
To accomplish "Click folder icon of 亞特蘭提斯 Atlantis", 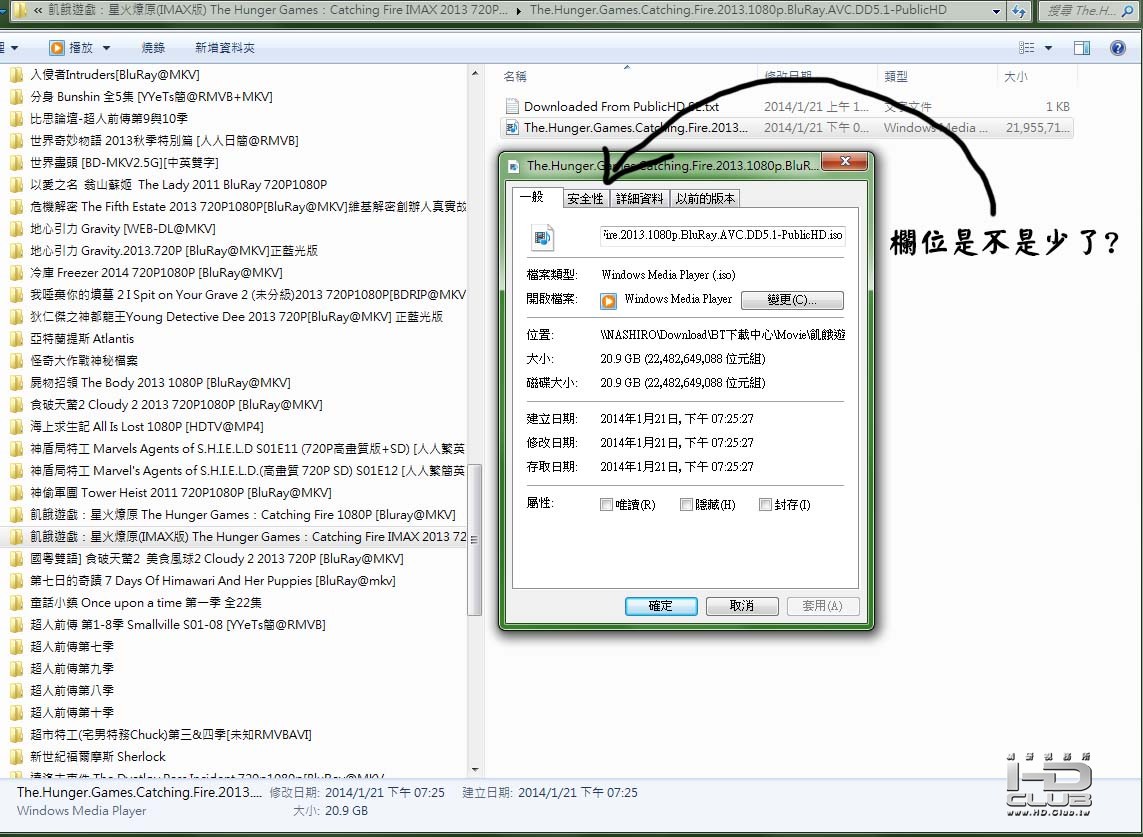I will tap(16, 339).
